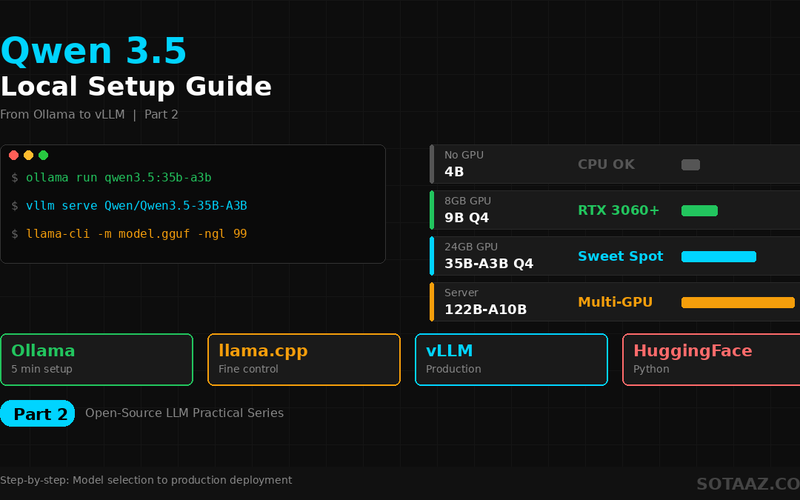Click 'Step-by-step: Model selection to production deployment' text
The height and width of the screenshot is (500, 800).
146,480
